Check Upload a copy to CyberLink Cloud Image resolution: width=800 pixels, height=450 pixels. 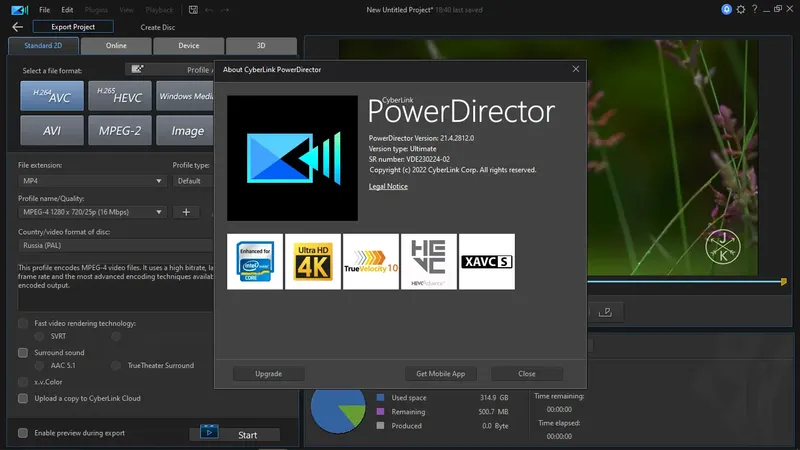coord(23,398)
